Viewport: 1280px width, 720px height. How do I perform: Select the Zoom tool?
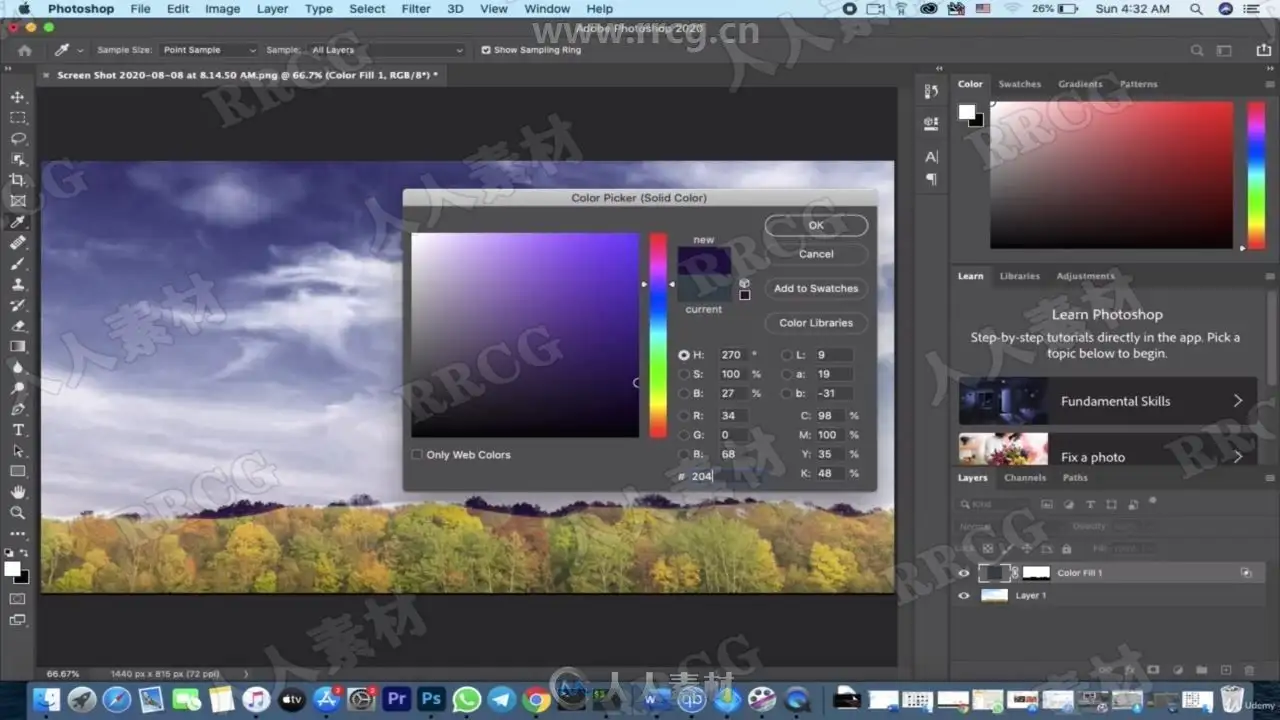click(x=18, y=513)
